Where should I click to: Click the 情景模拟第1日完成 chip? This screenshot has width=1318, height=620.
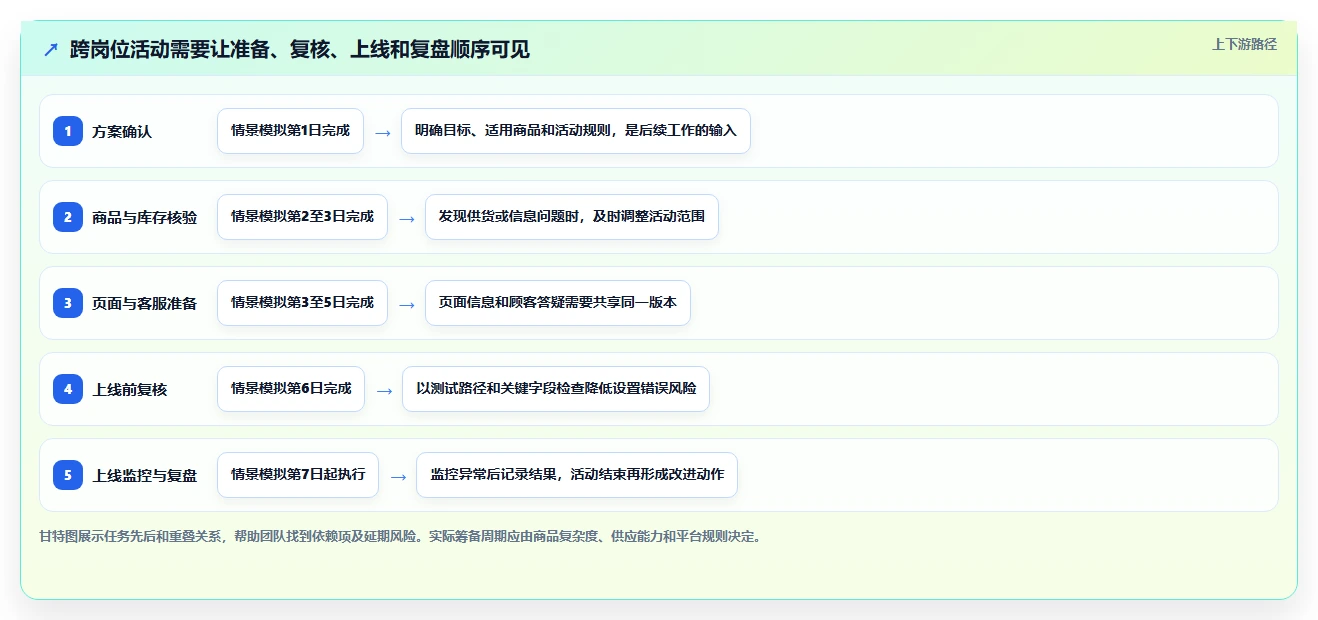coord(290,131)
